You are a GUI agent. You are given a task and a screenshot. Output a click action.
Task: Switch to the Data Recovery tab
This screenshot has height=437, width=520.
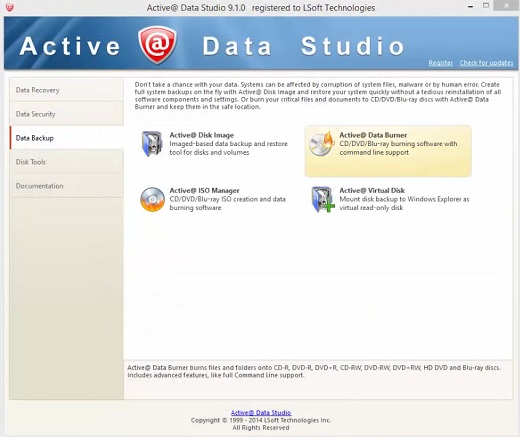click(67, 90)
